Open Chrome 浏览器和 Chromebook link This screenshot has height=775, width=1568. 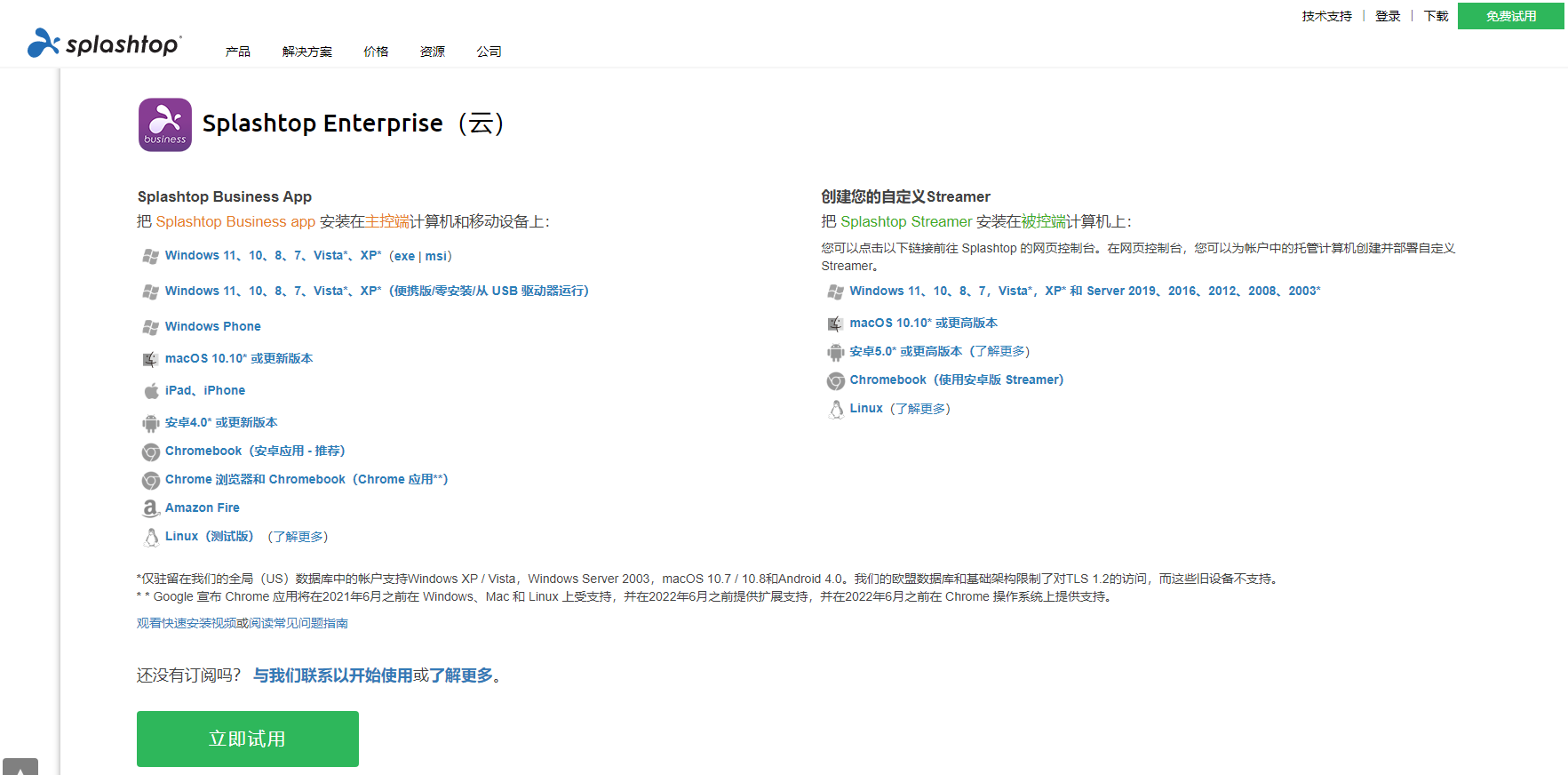pyautogui.click(x=306, y=479)
